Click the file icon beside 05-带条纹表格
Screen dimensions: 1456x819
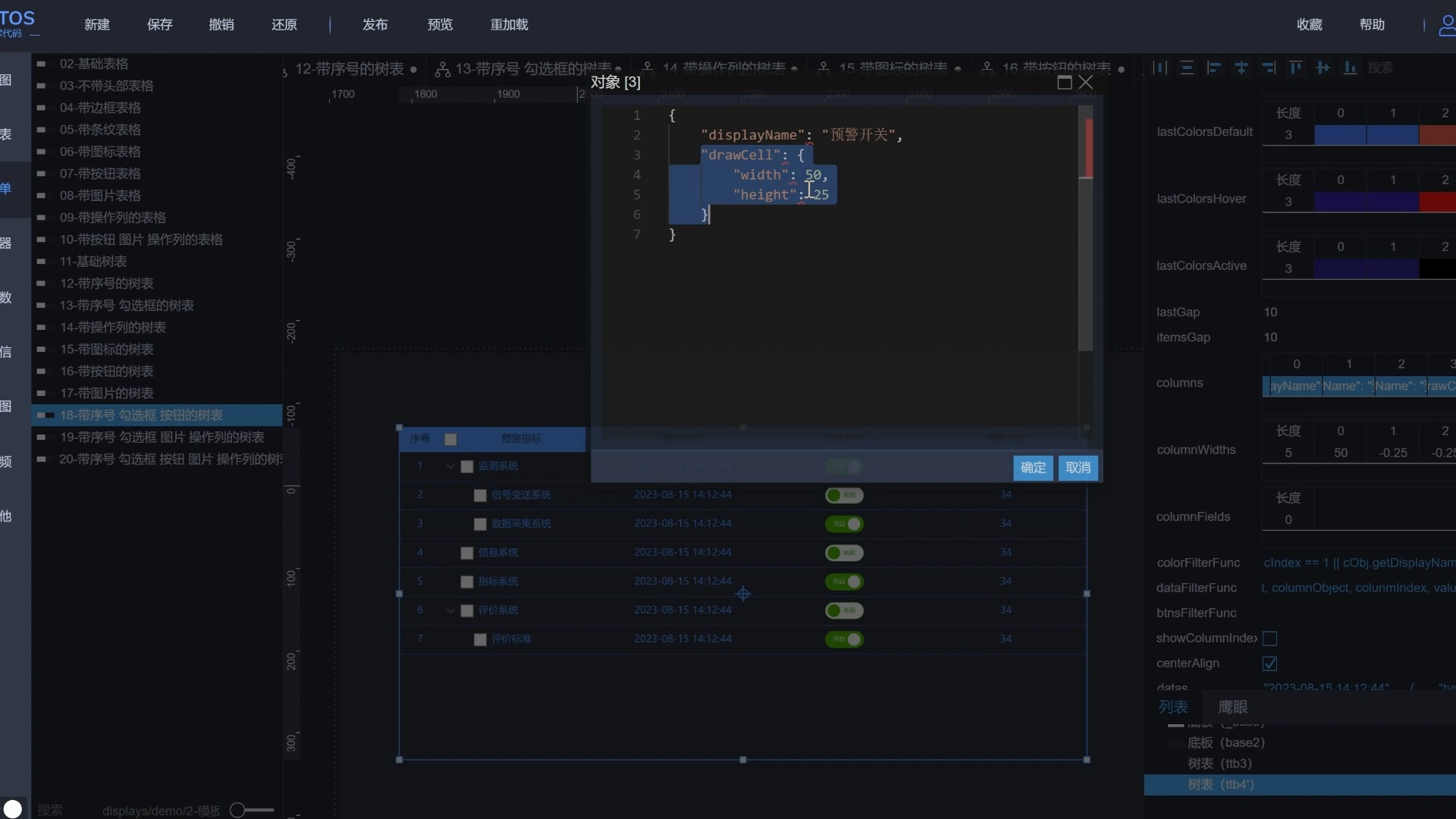[x=42, y=130]
